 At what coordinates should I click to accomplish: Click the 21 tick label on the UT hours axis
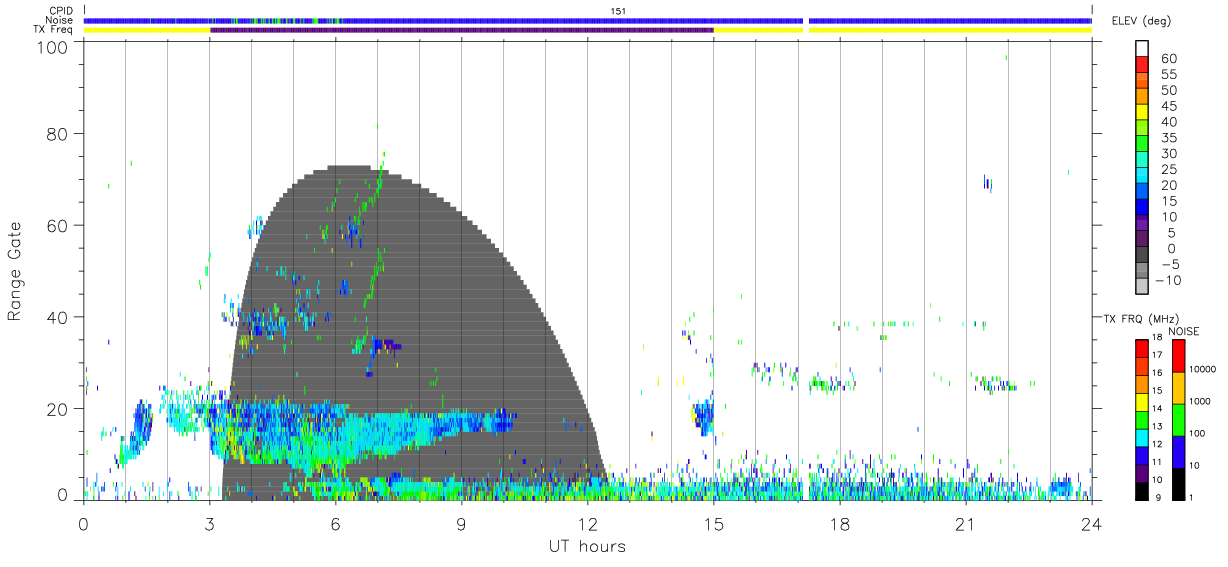[x=965, y=523]
